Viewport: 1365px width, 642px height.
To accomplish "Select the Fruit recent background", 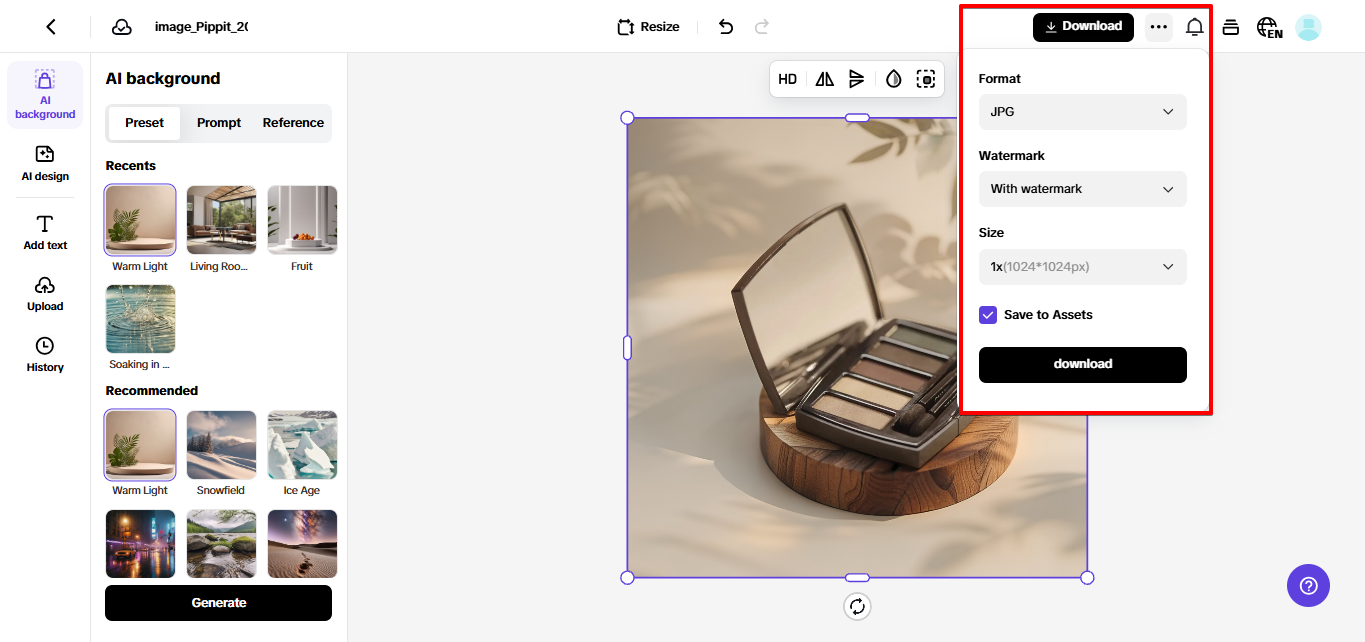I will coord(302,220).
